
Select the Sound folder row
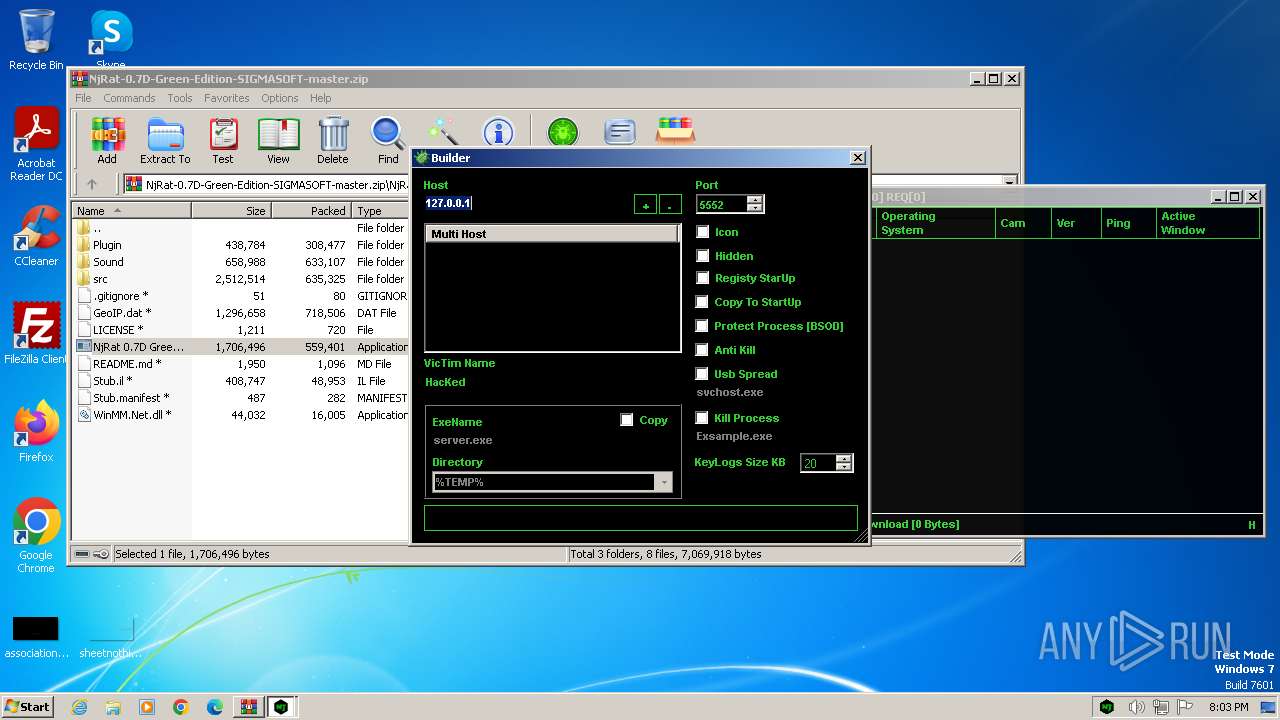point(240,262)
